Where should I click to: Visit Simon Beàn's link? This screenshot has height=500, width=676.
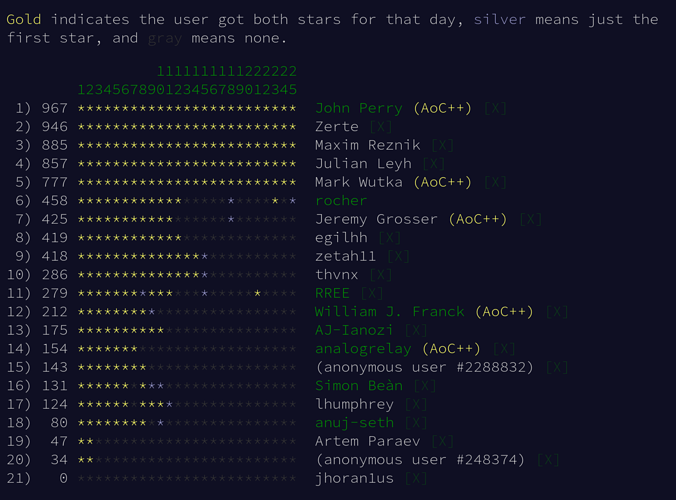point(359,386)
